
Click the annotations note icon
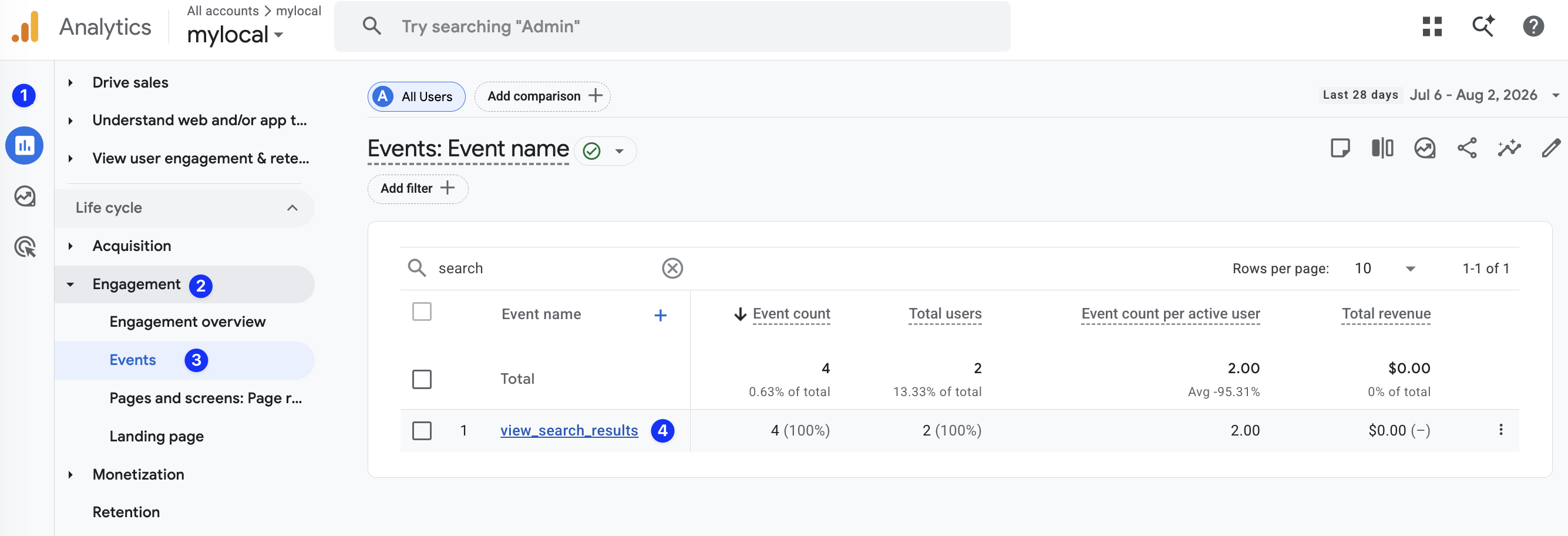(x=1340, y=148)
